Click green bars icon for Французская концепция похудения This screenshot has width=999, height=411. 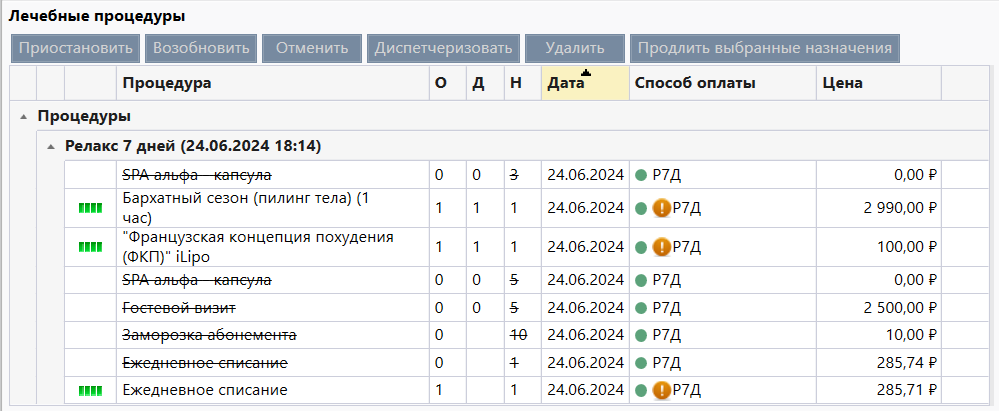point(91,245)
